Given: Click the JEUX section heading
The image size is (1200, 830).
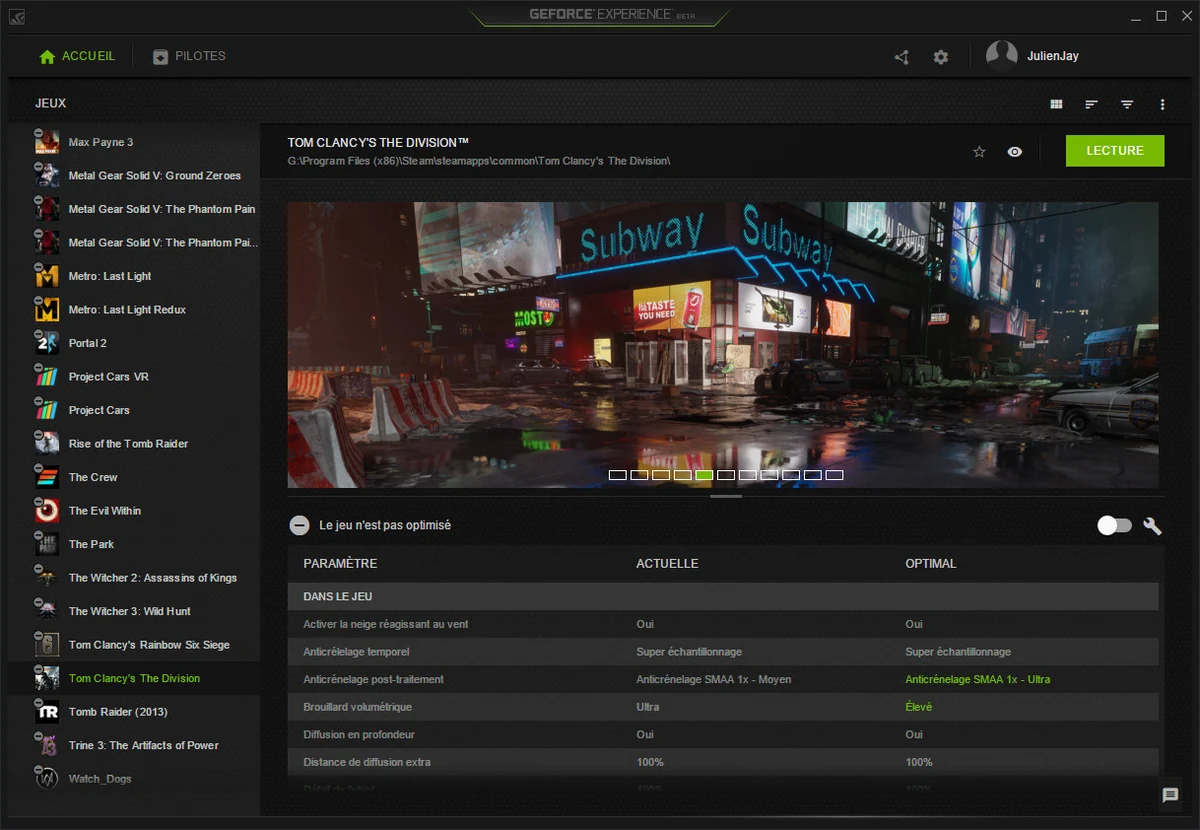Looking at the screenshot, I should pyautogui.click(x=50, y=104).
